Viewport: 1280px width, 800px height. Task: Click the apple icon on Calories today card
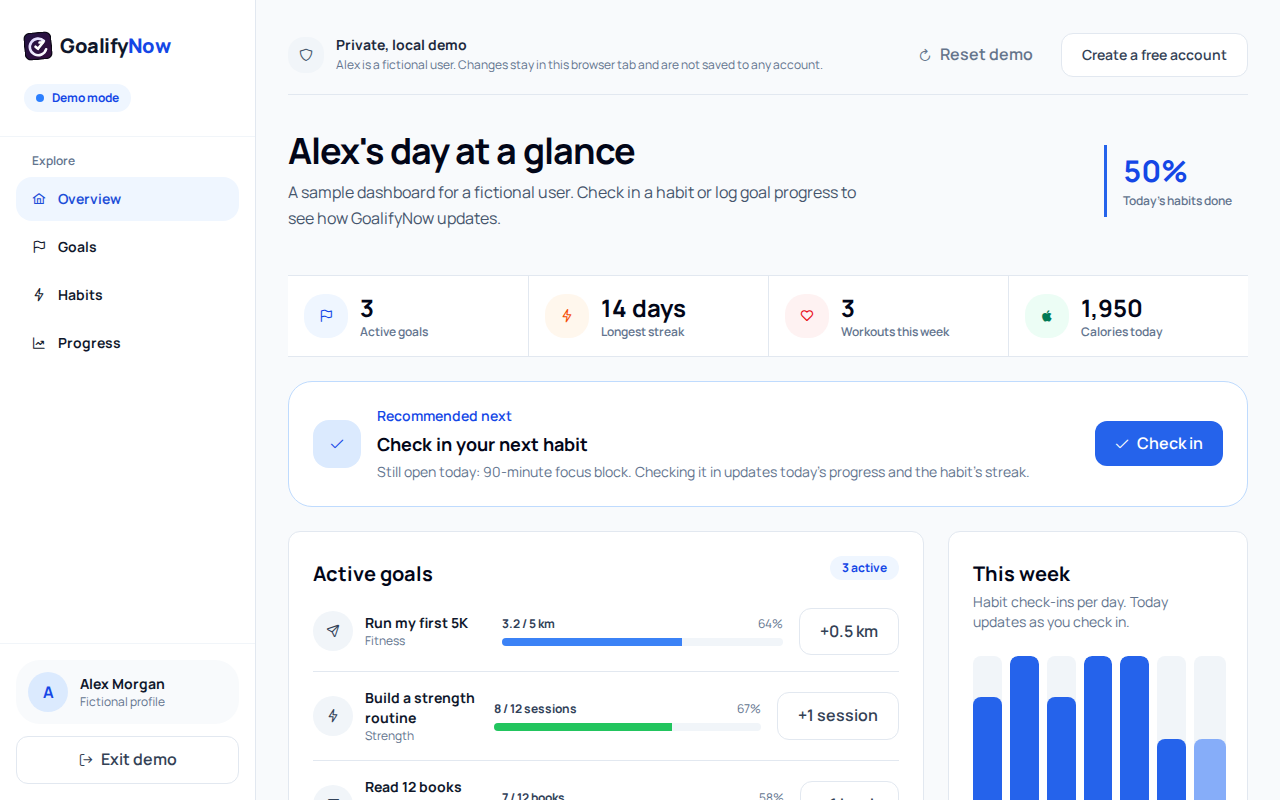point(1047,316)
